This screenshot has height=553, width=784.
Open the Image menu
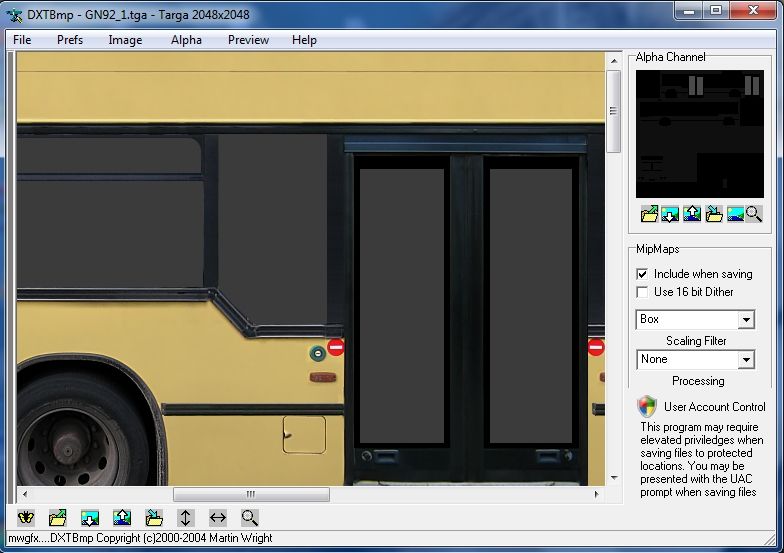[x=125, y=40]
